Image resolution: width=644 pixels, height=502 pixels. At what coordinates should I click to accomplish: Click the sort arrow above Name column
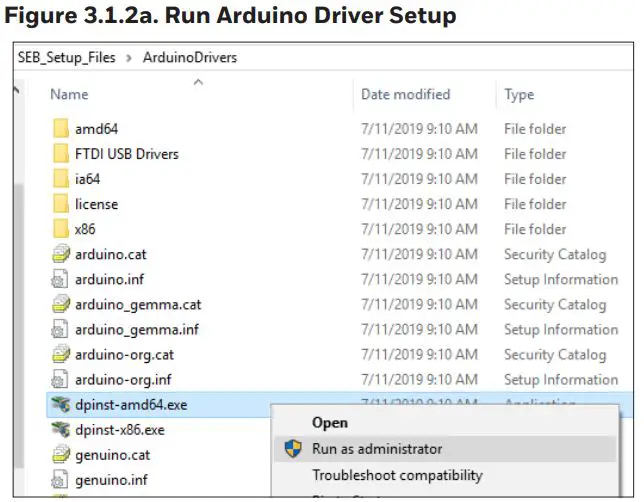[x=198, y=82]
